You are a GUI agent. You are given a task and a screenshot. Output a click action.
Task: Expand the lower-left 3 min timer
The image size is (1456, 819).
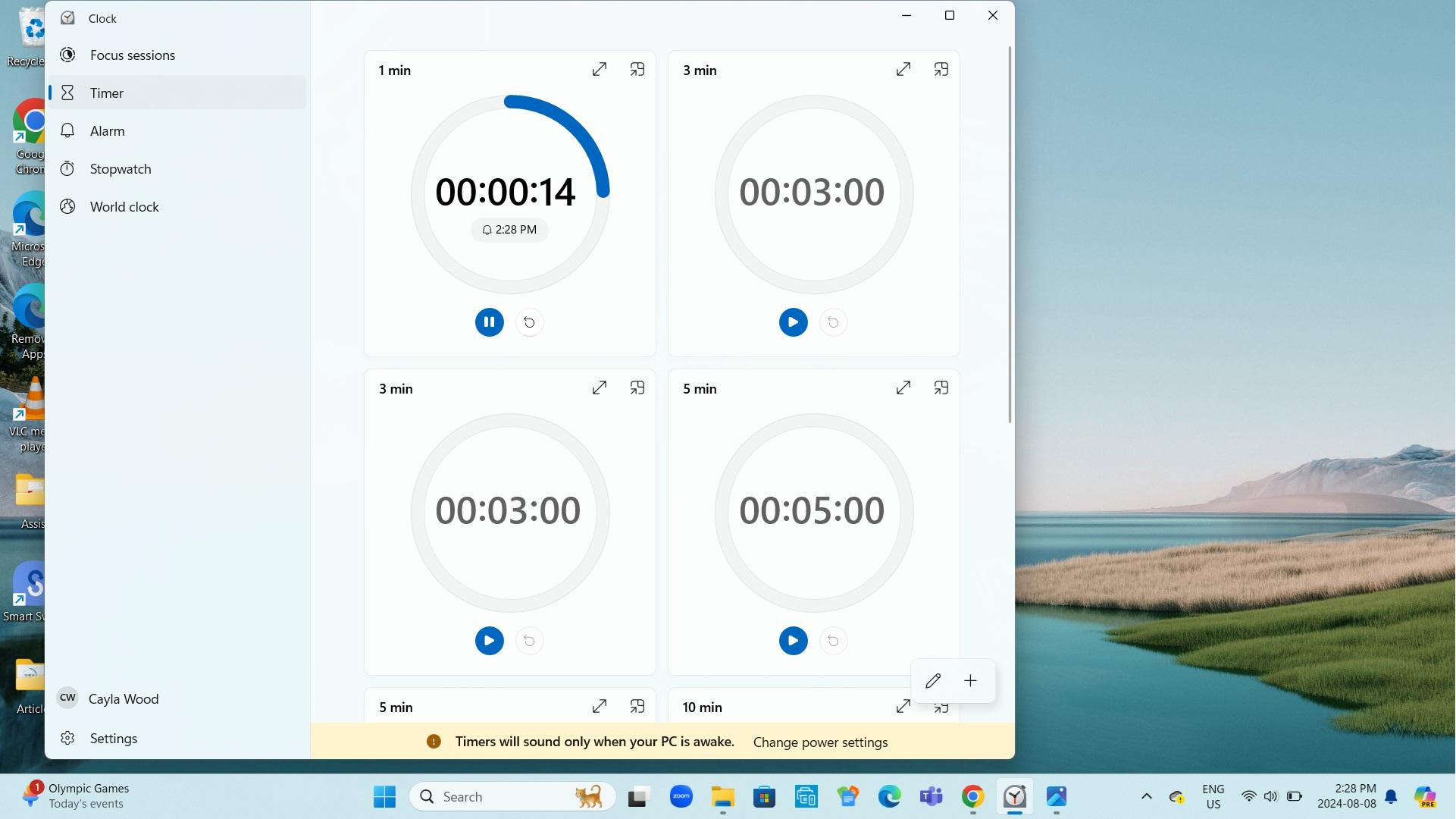[x=599, y=388]
